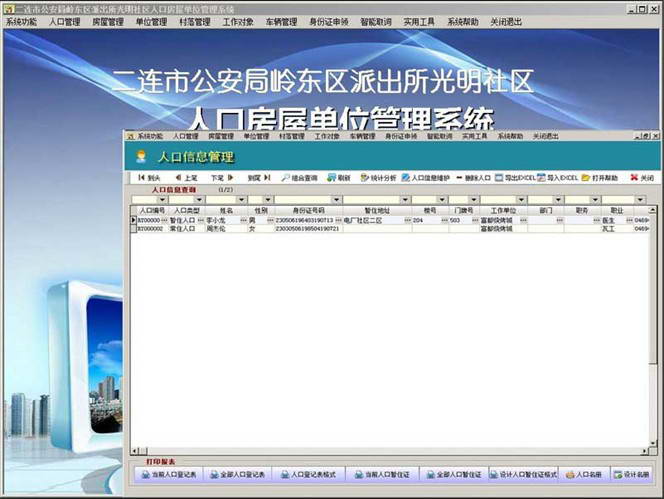Click the 导入EXCEL import tool
The image size is (664, 499).
557,178
